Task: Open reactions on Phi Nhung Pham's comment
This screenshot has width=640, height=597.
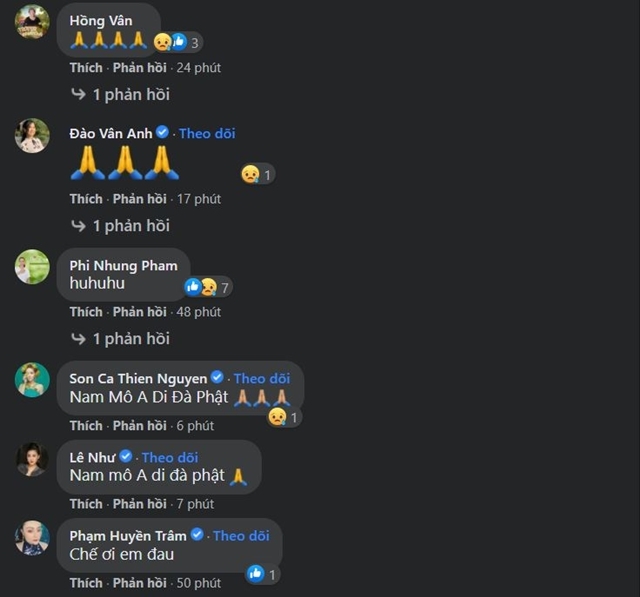Action: pyautogui.click(x=208, y=287)
